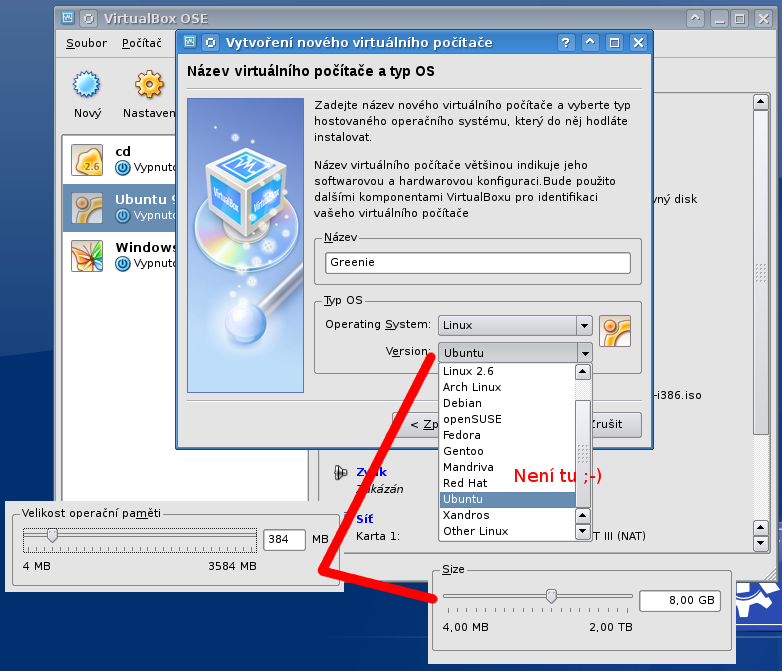Click version list scrollbar up arrow
Viewport: 782px width, 671px height.
coord(583,372)
